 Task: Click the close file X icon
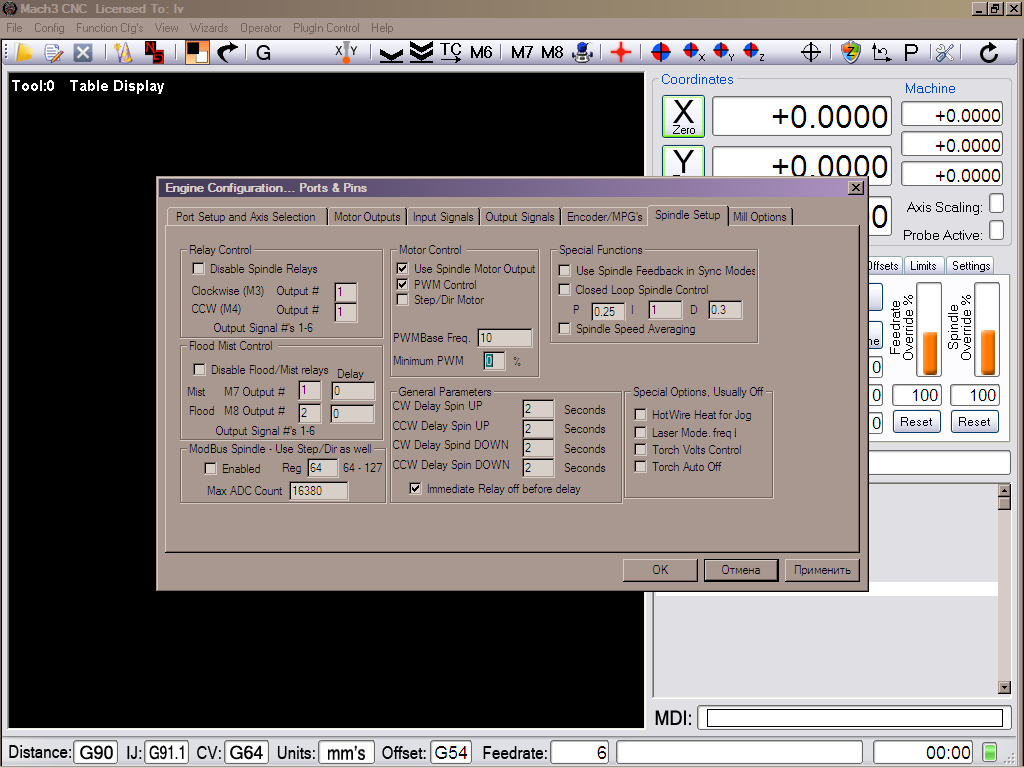click(x=83, y=52)
